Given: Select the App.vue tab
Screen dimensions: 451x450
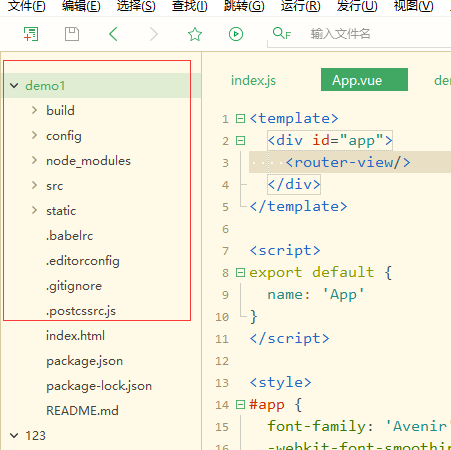Looking at the screenshot, I should coord(364,80).
